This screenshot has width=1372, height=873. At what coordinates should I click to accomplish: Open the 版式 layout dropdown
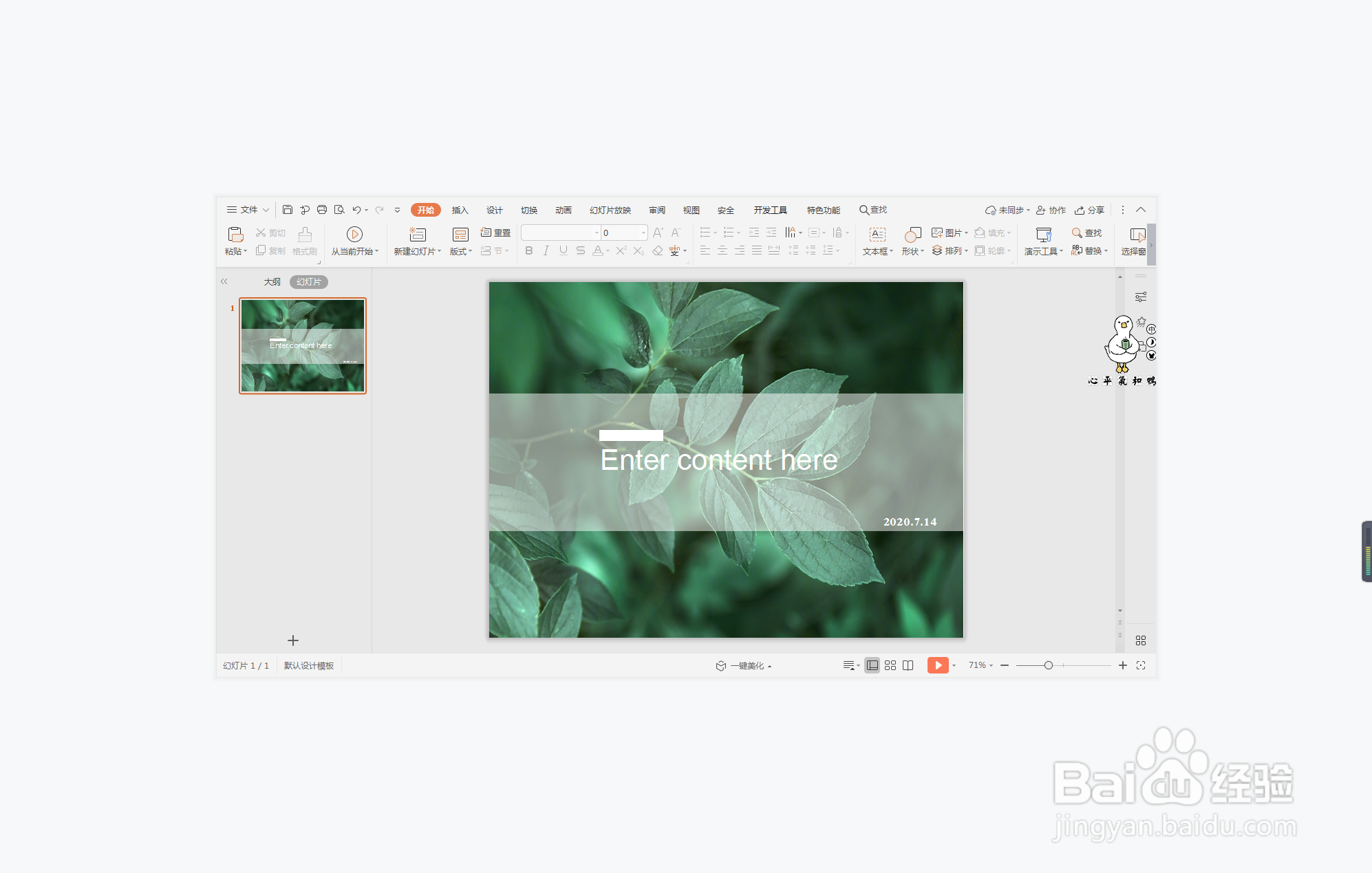(461, 251)
